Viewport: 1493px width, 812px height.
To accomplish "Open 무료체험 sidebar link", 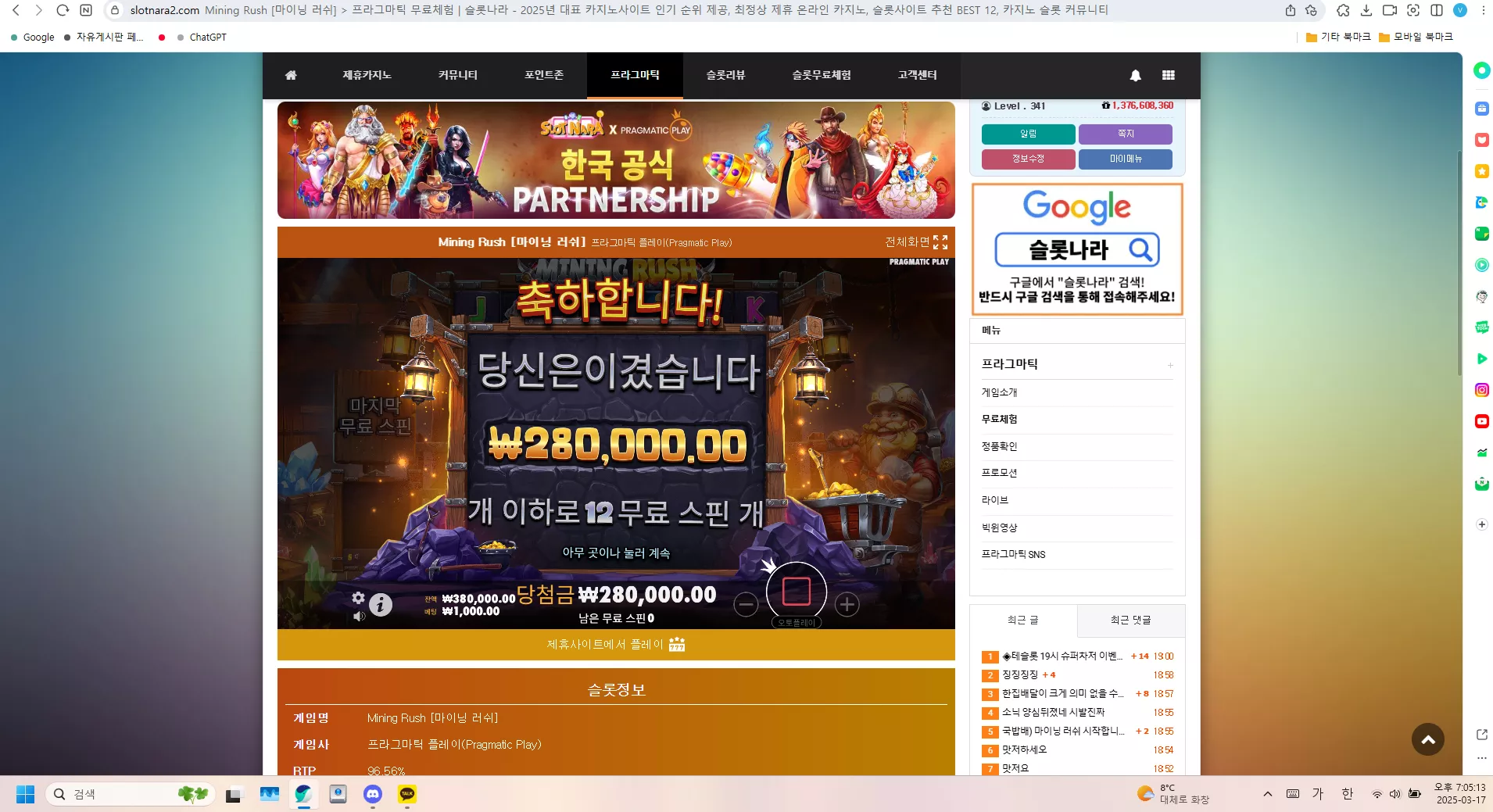I will coord(1000,420).
